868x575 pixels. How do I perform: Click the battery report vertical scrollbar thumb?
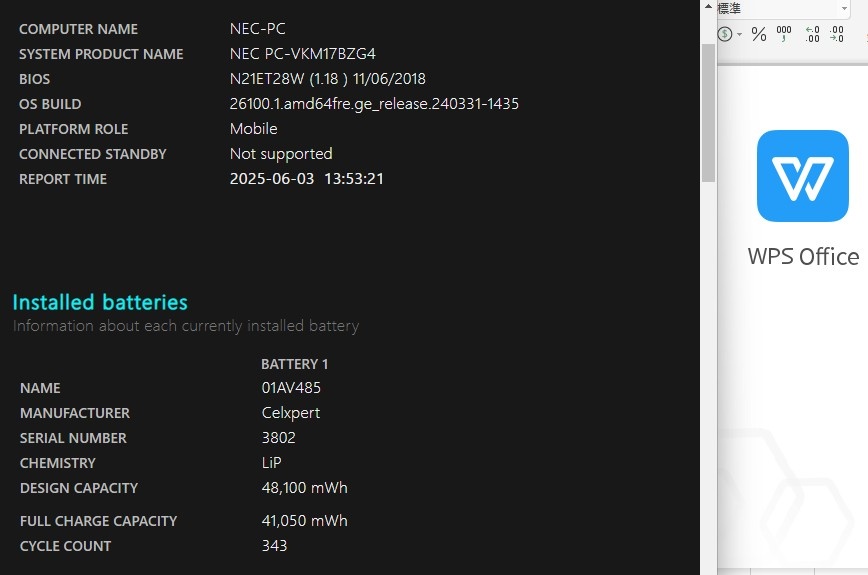(708, 113)
